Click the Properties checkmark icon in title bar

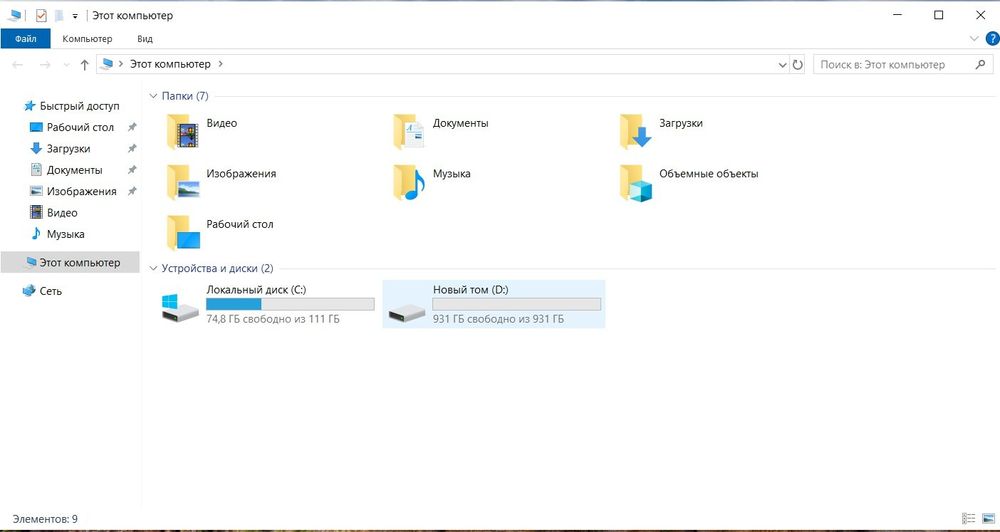tap(41, 15)
